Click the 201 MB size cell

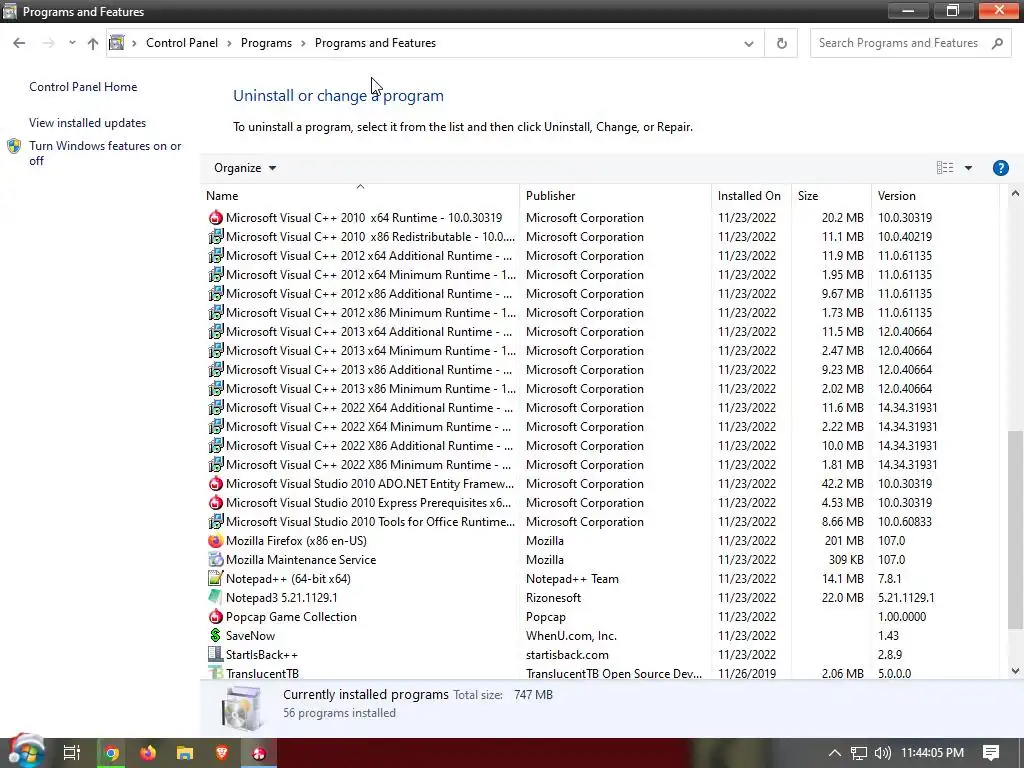click(x=844, y=541)
